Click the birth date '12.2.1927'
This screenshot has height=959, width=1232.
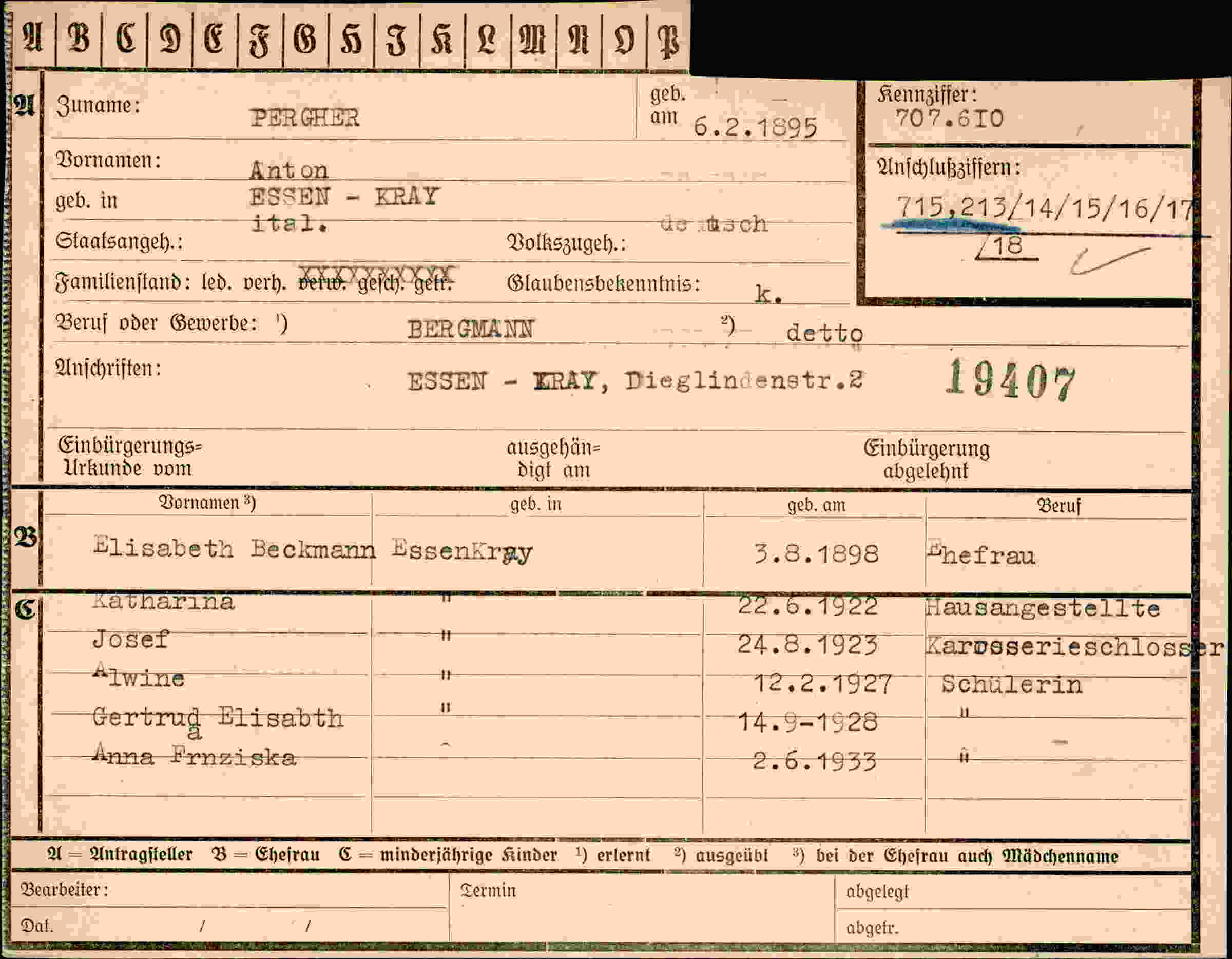tap(823, 683)
